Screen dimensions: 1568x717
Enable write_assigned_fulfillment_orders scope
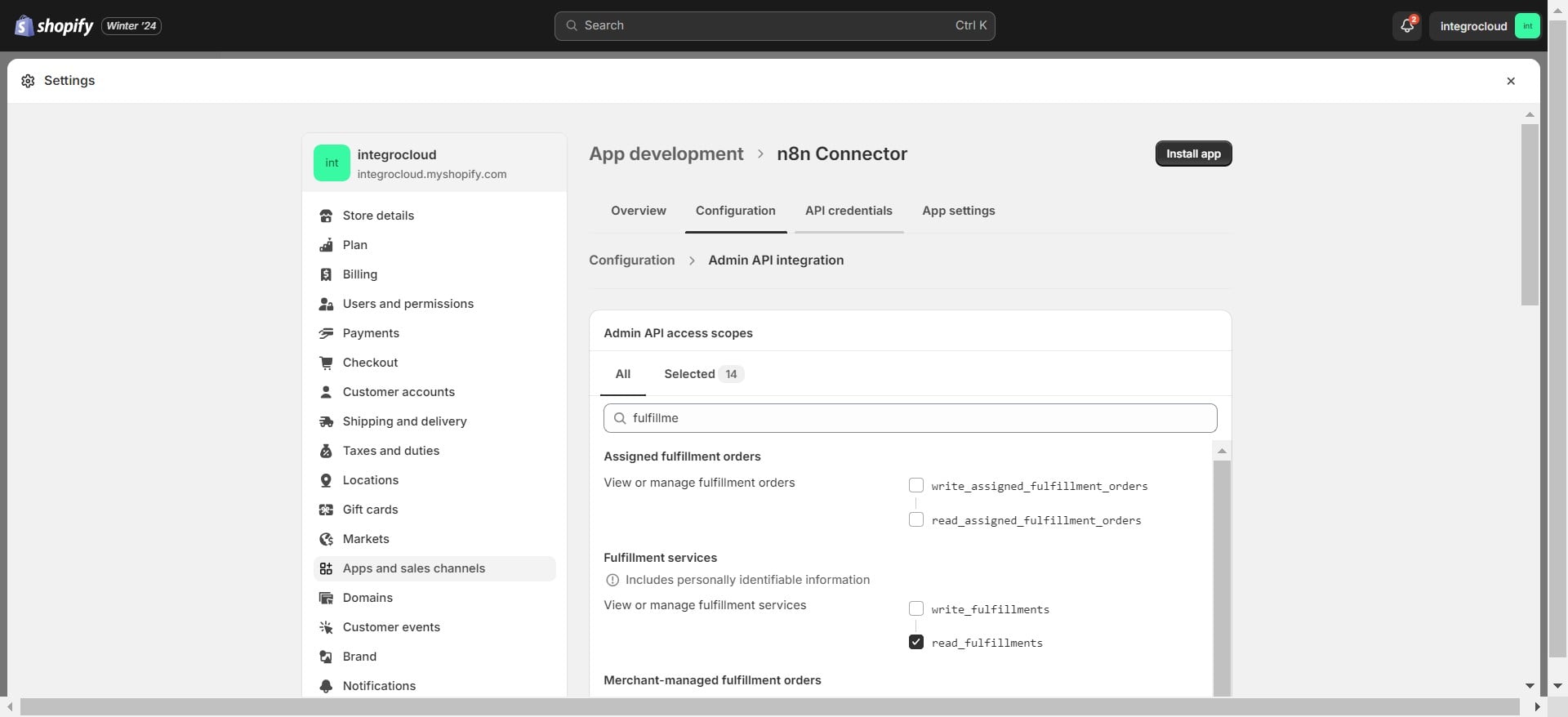[916, 485]
